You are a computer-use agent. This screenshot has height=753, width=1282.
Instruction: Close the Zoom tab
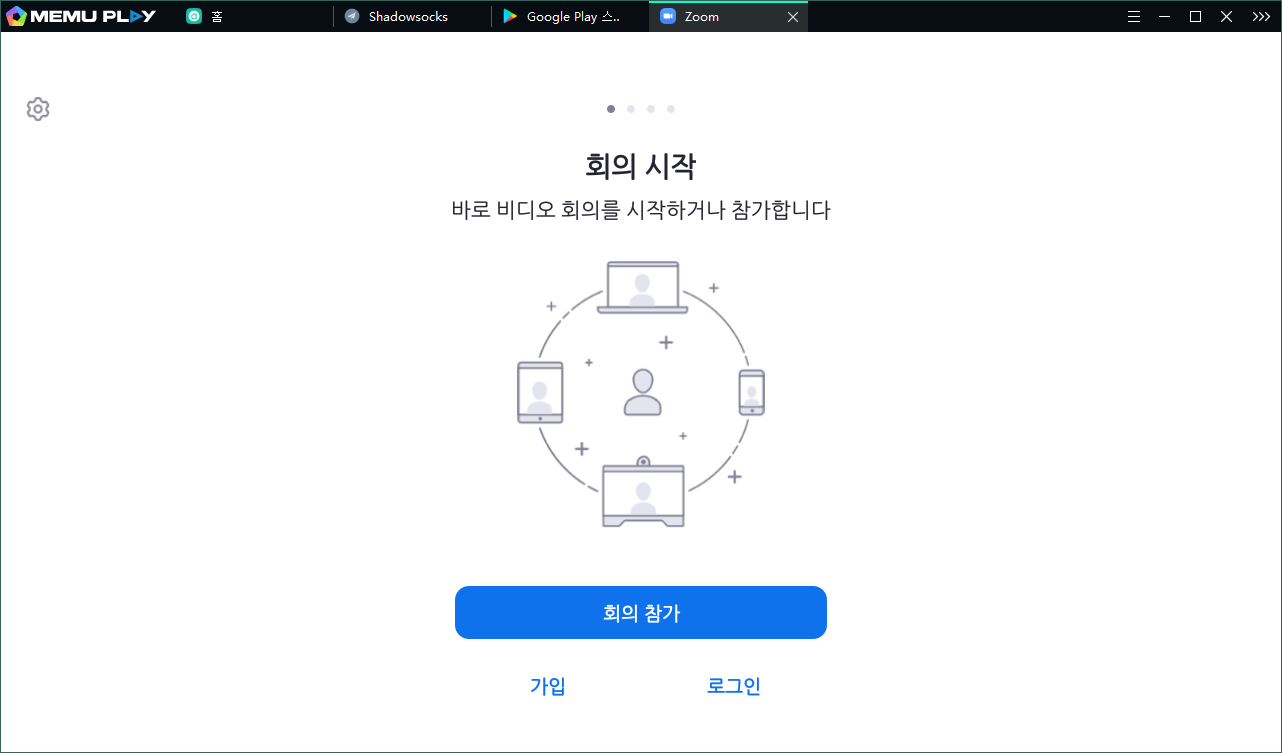click(793, 17)
